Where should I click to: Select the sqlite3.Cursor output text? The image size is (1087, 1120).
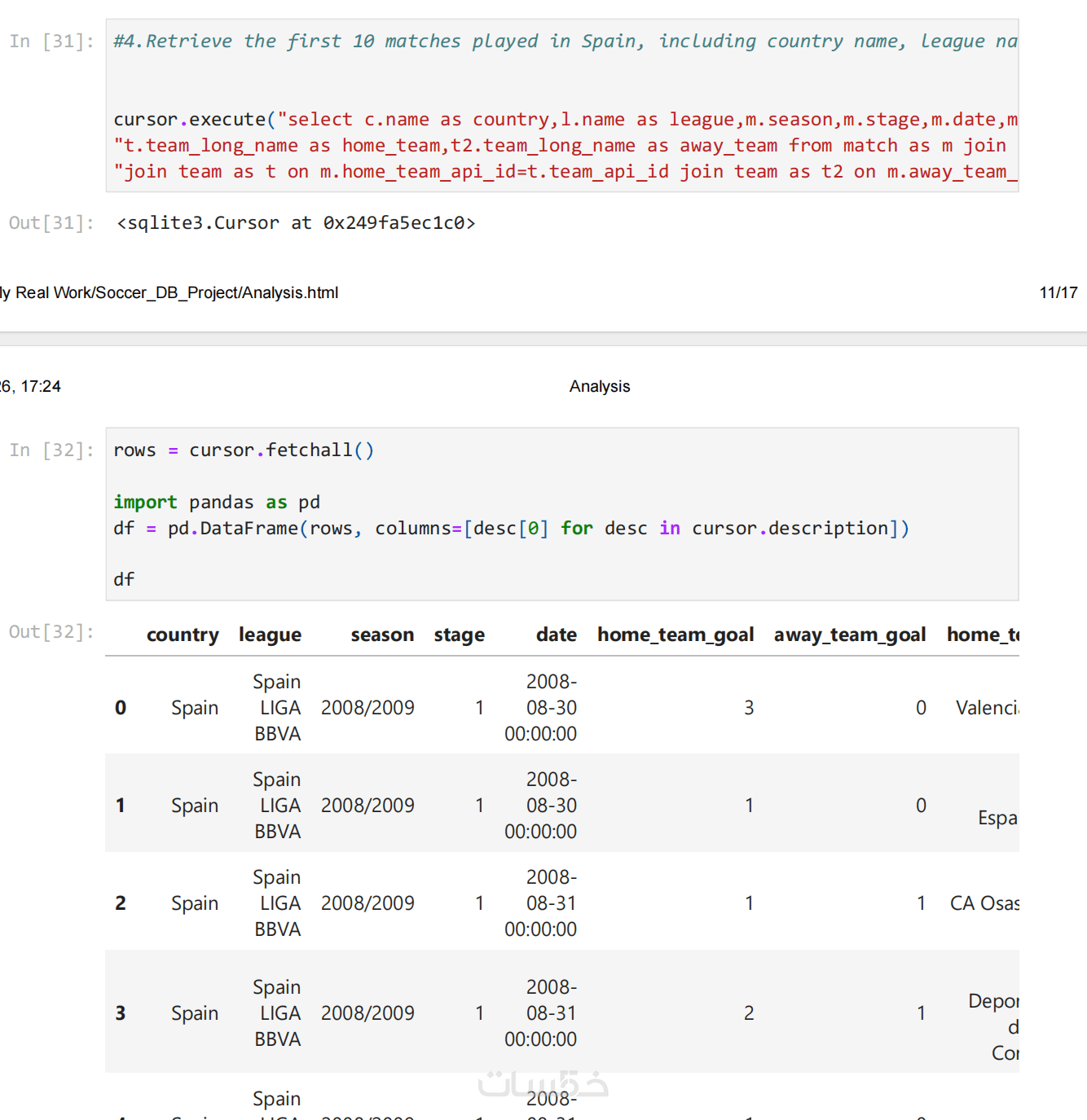click(296, 223)
